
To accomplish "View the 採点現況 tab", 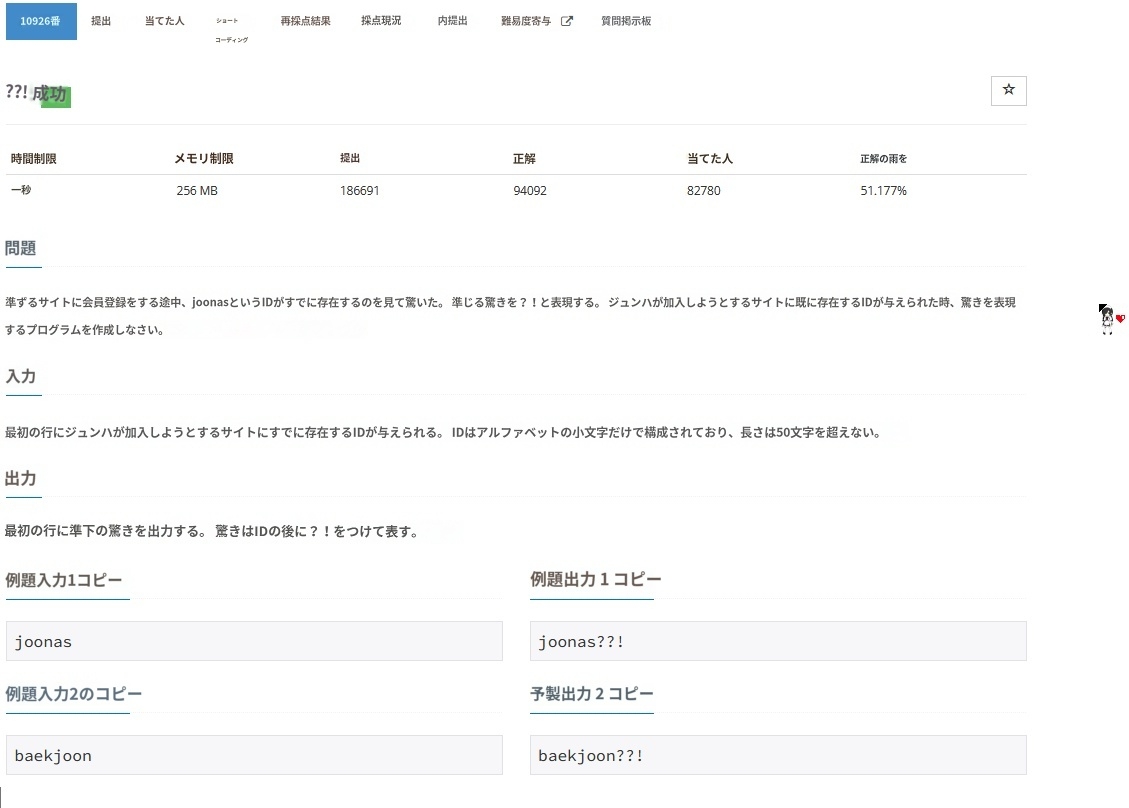I will 381,21.
